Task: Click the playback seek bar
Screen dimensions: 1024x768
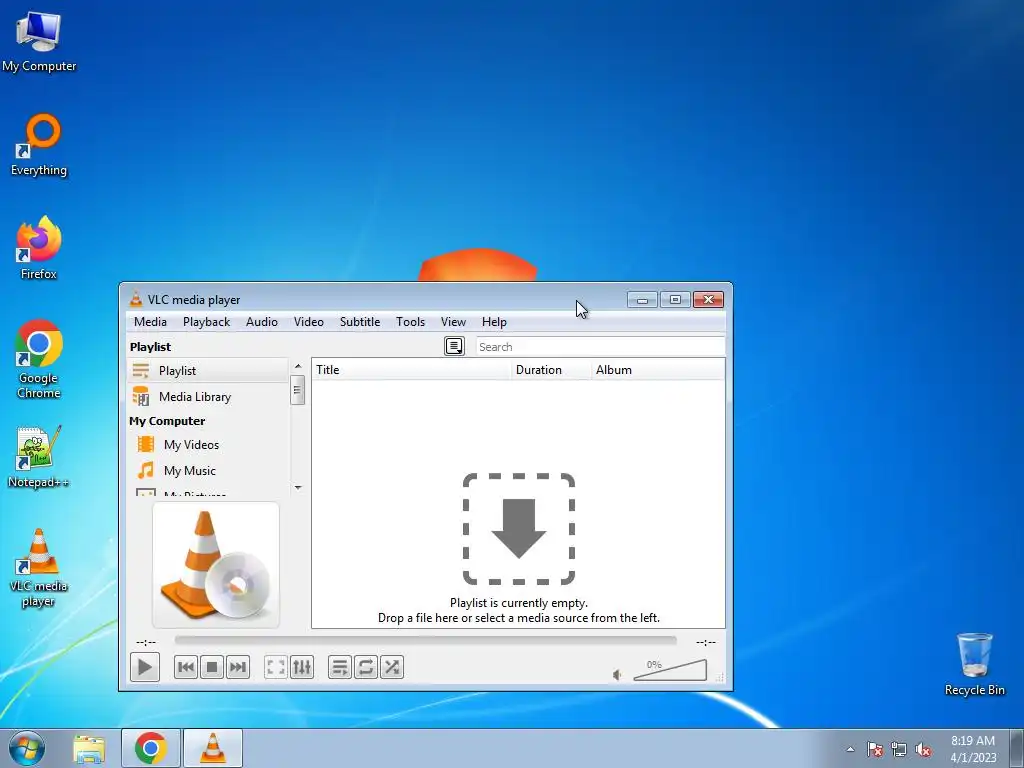Action: [x=425, y=641]
